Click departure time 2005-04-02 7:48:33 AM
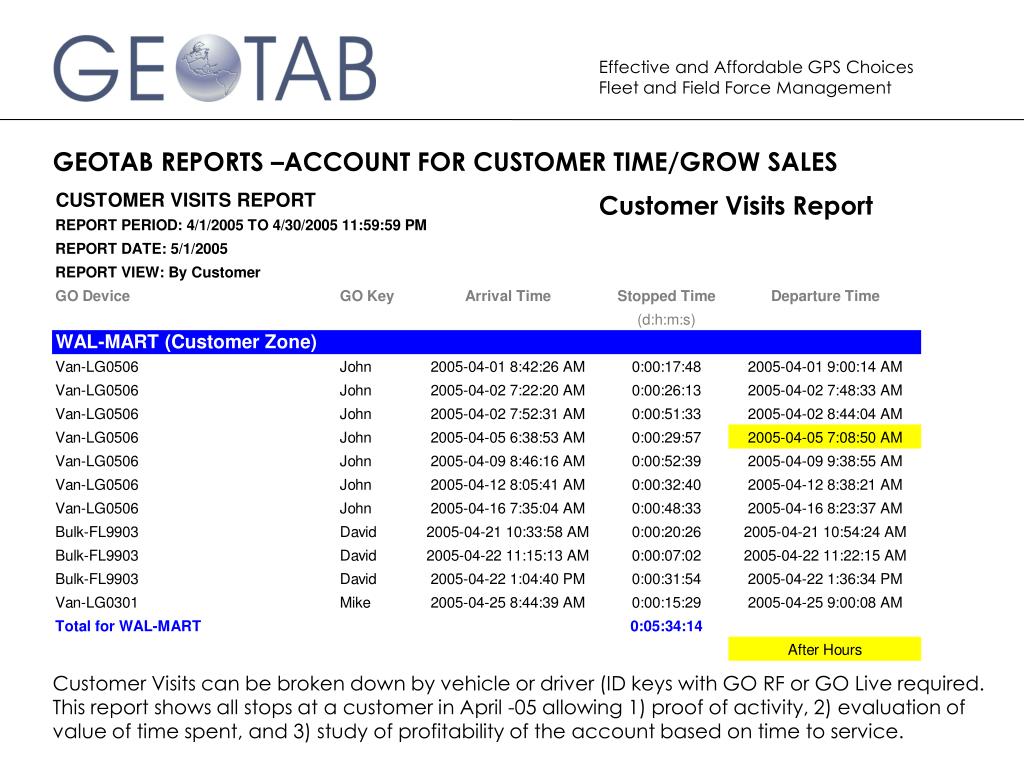 (x=825, y=390)
